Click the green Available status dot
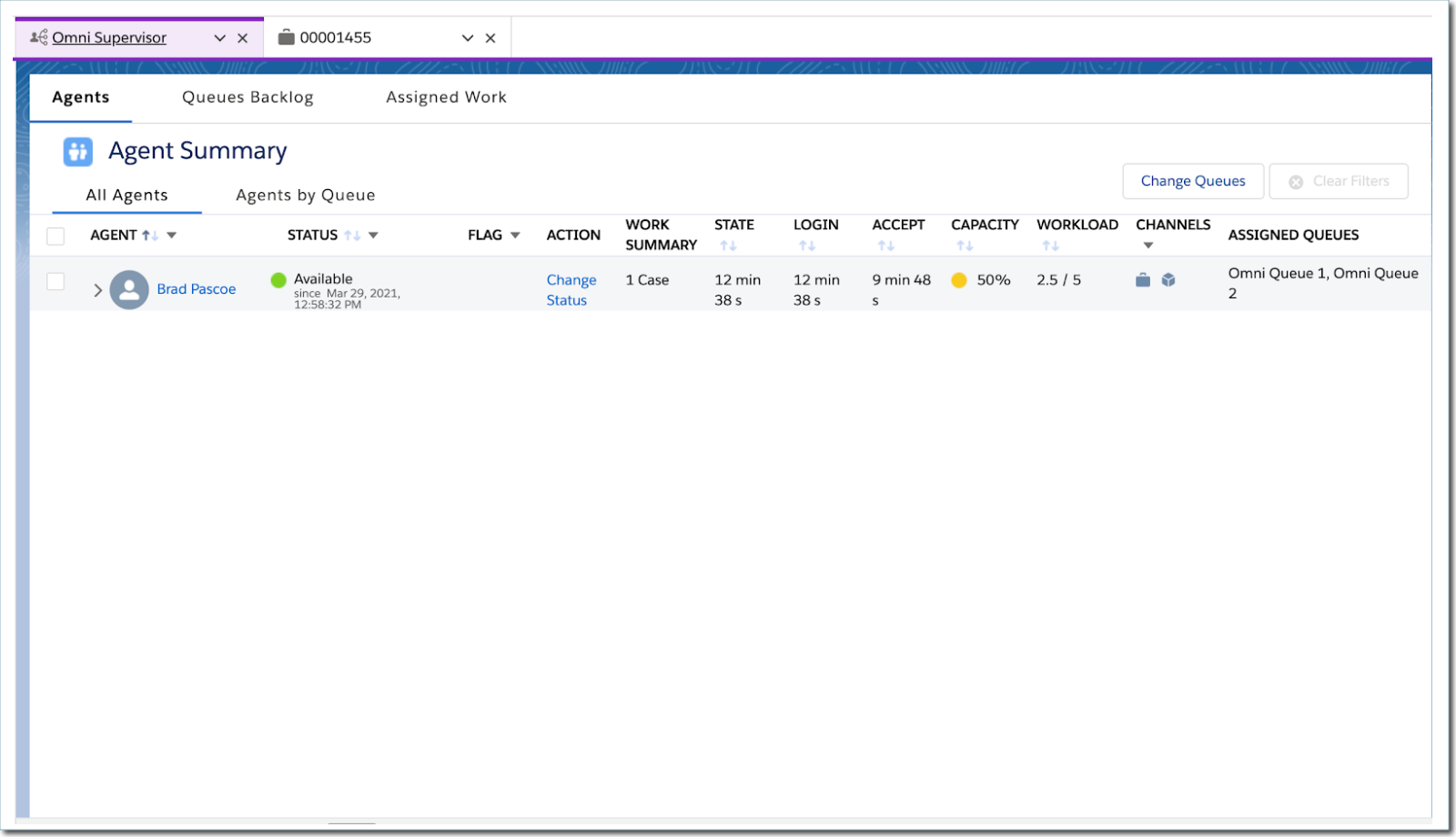Viewport: 1456px width, 837px height. [x=278, y=279]
